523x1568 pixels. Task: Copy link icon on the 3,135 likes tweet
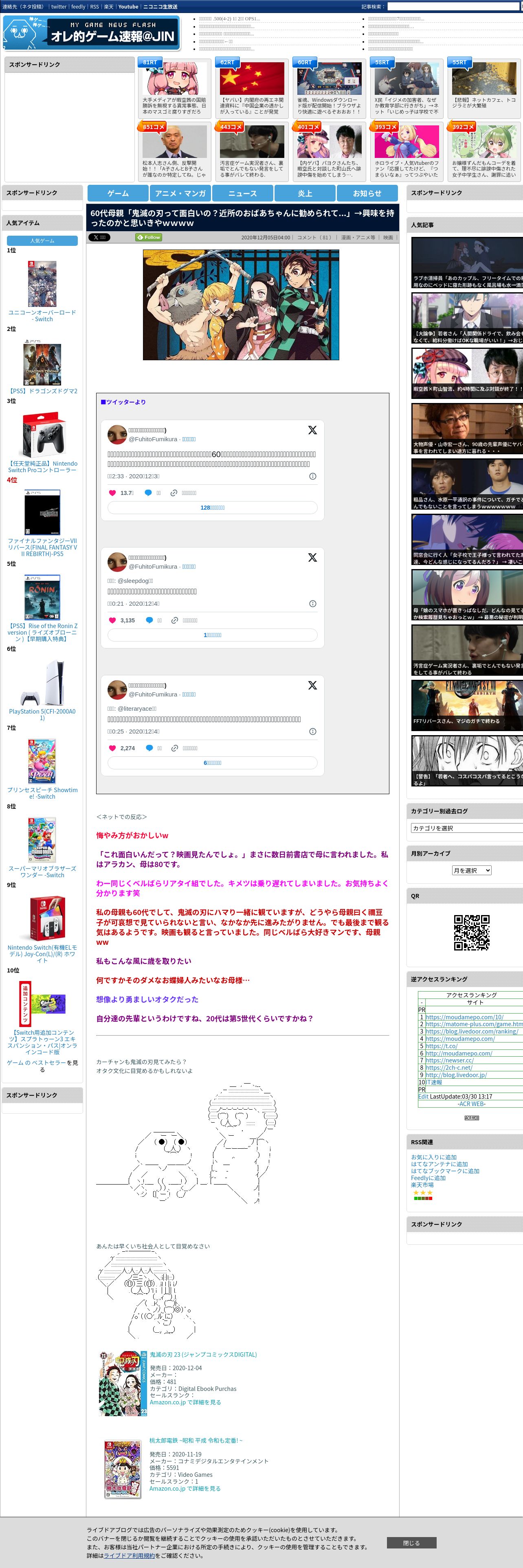[175, 620]
